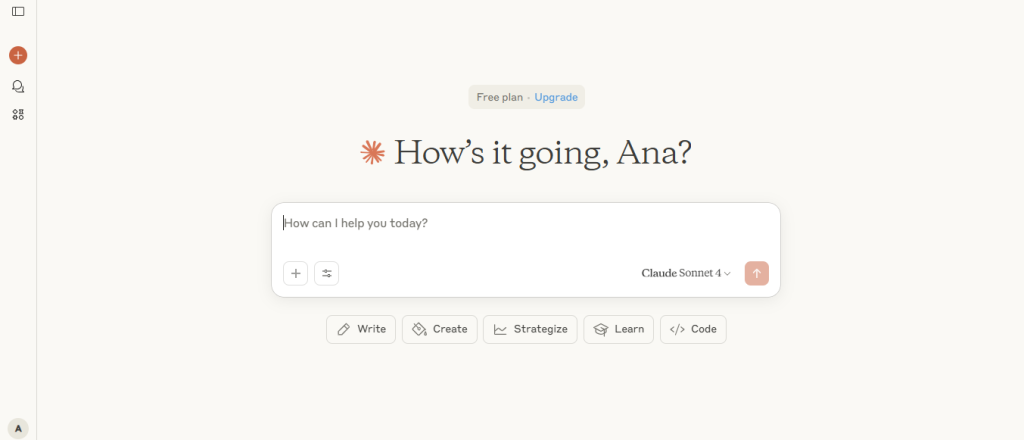This screenshot has height=440, width=1024.
Task: Click the Upgrade link
Action: tap(556, 97)
